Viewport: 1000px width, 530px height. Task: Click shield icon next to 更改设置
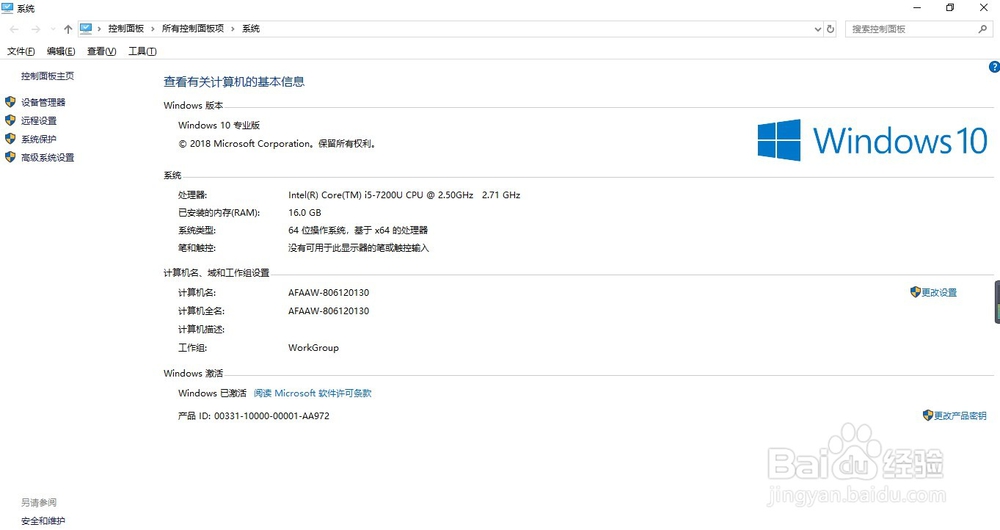(x=915, y=292)
